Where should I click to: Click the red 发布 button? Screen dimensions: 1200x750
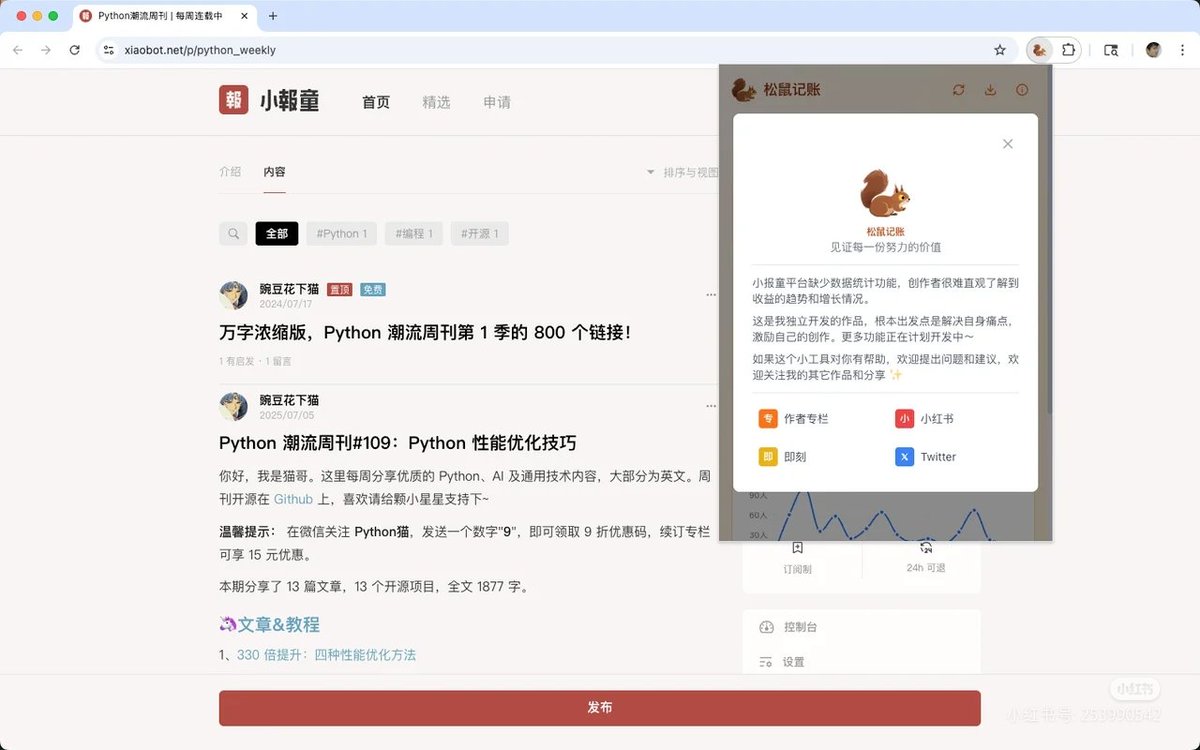[x=600, y=706]
